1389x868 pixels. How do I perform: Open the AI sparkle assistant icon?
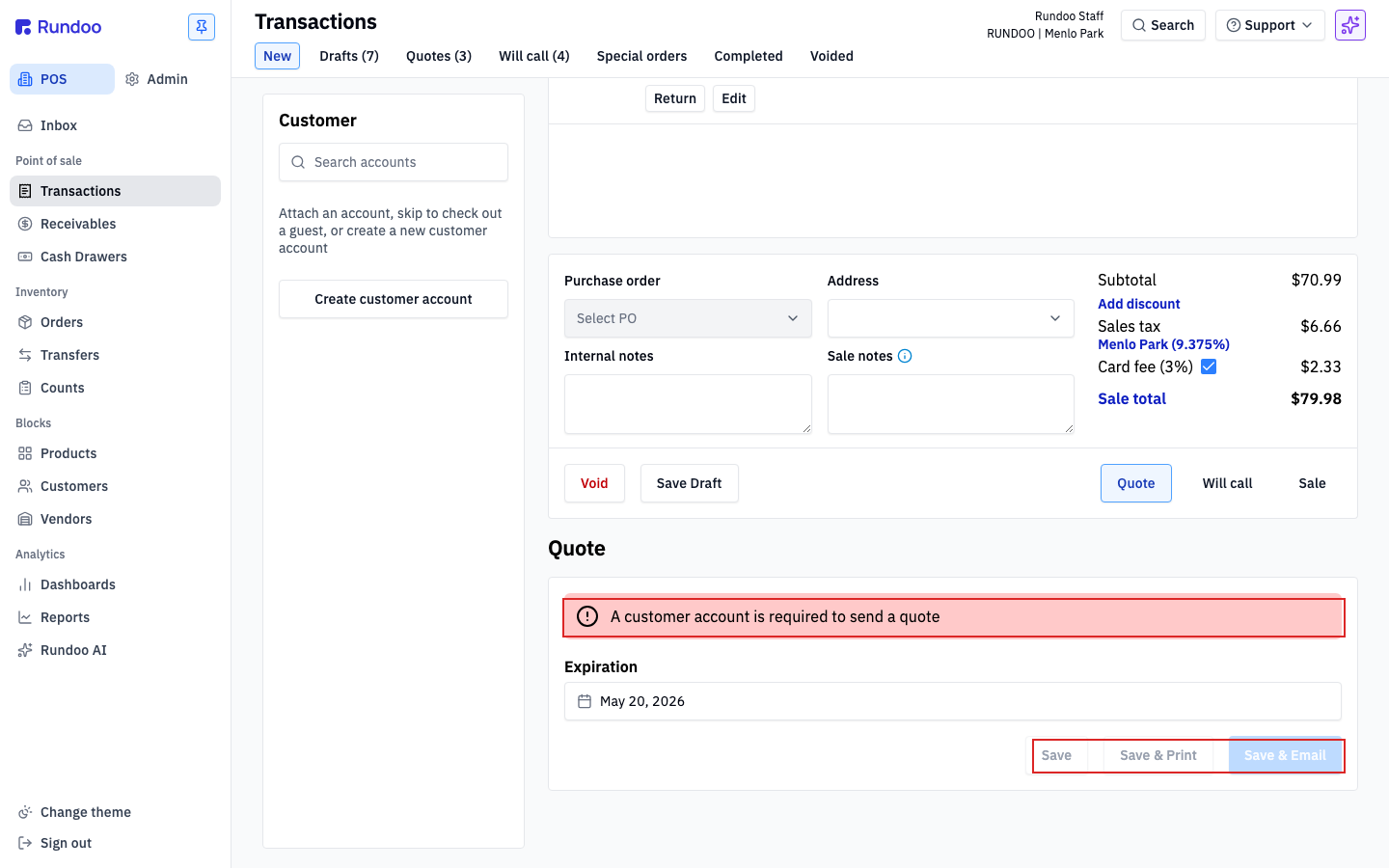(x=1349, y=25)
